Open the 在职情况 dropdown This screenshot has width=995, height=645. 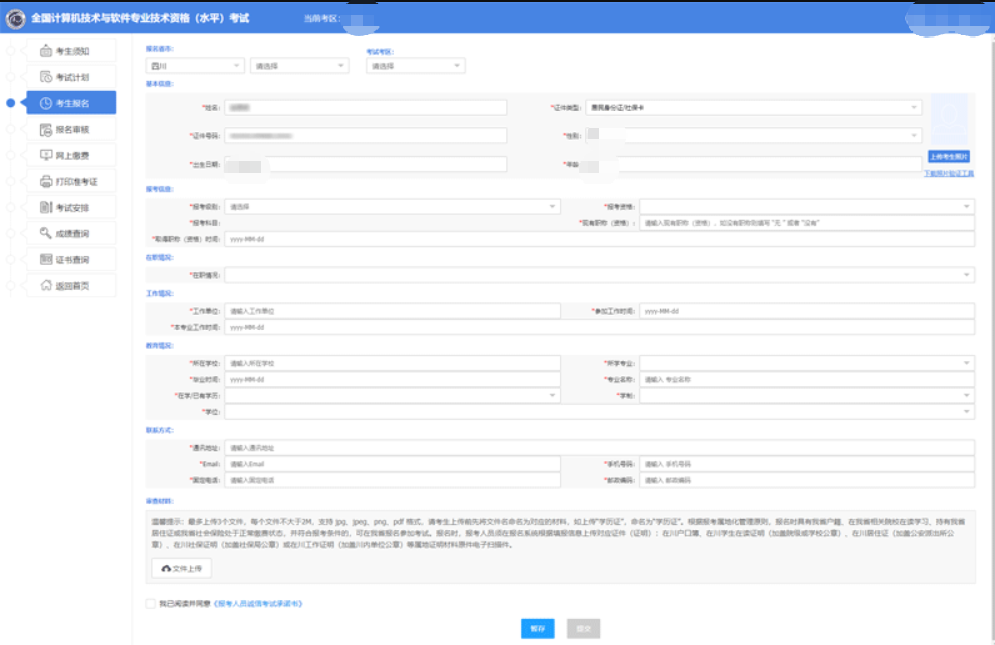598,274
